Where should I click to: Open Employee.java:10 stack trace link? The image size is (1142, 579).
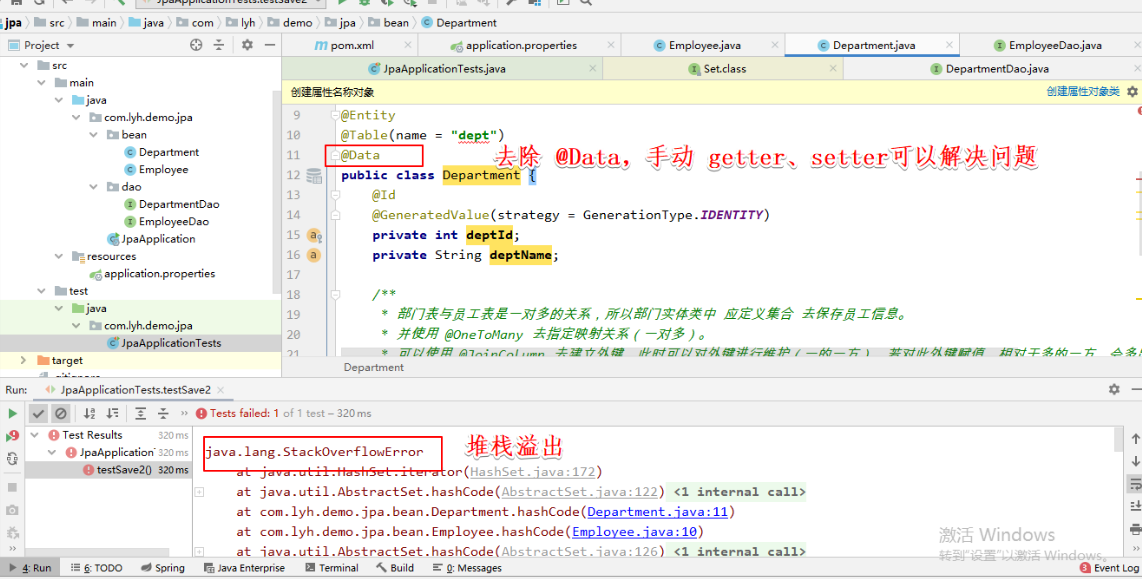(634, 532)
